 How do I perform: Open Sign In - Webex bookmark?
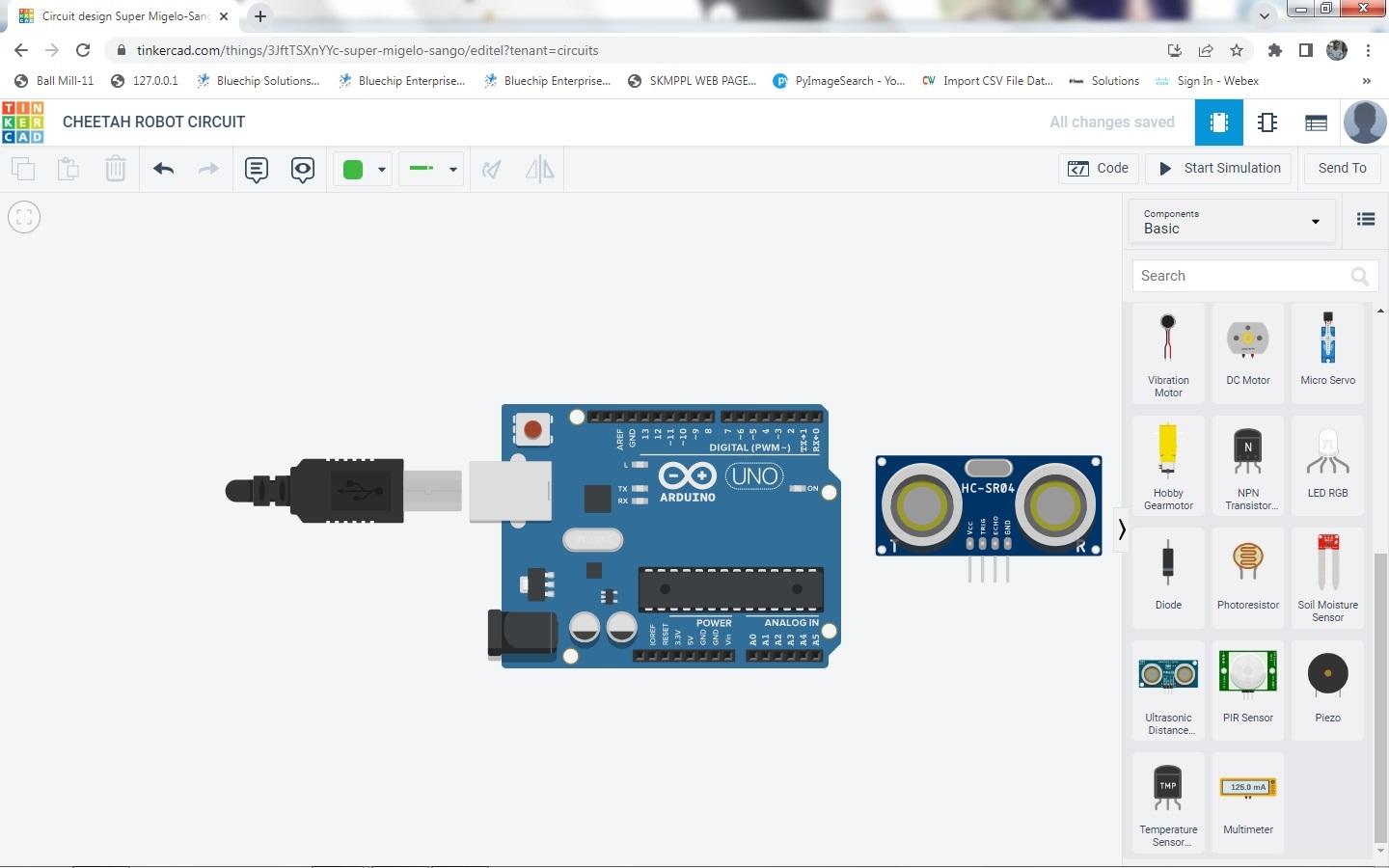coord(1207,81)
